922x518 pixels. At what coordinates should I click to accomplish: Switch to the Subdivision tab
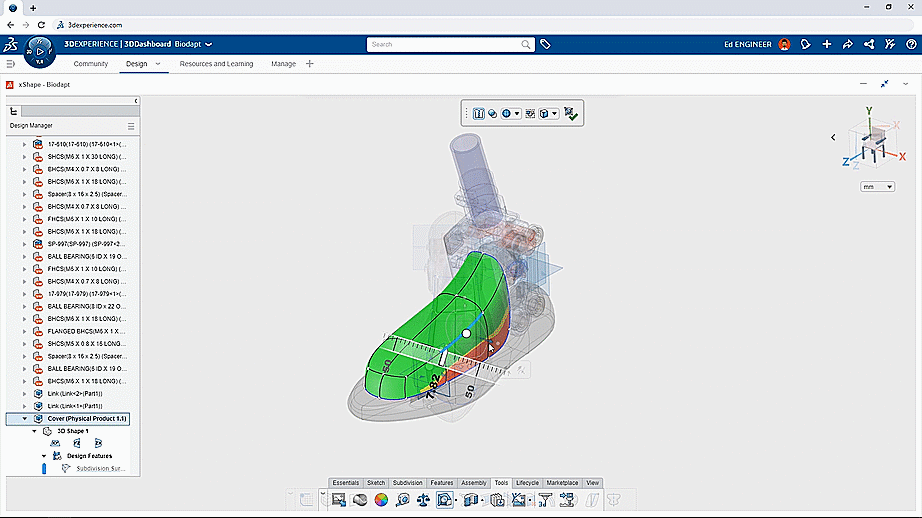407,483
